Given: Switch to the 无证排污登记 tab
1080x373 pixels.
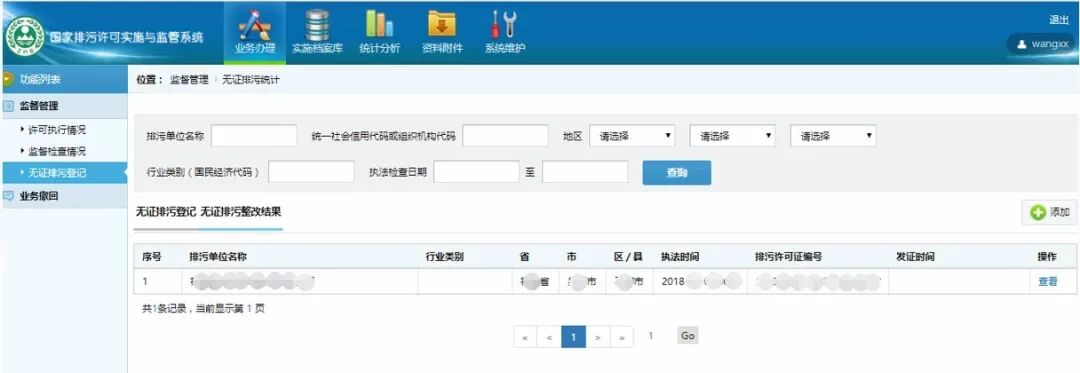Looking at the screenshot, I should [x=165, y=212].
